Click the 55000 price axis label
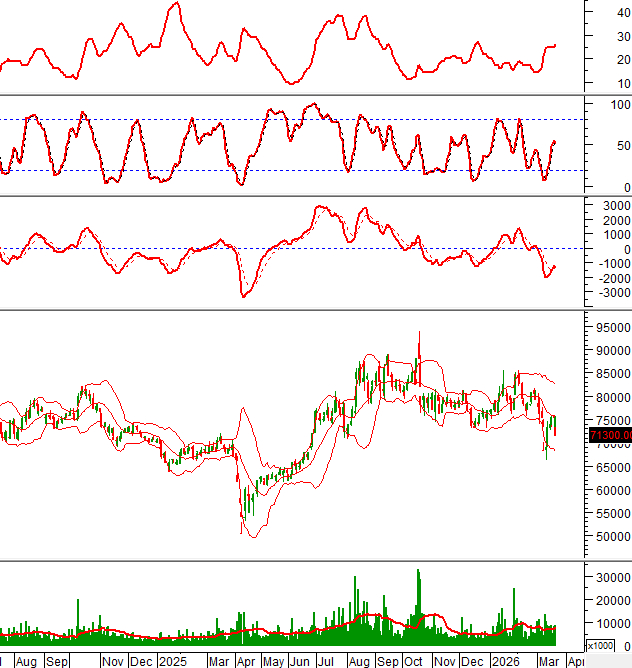 click(611, 538)
